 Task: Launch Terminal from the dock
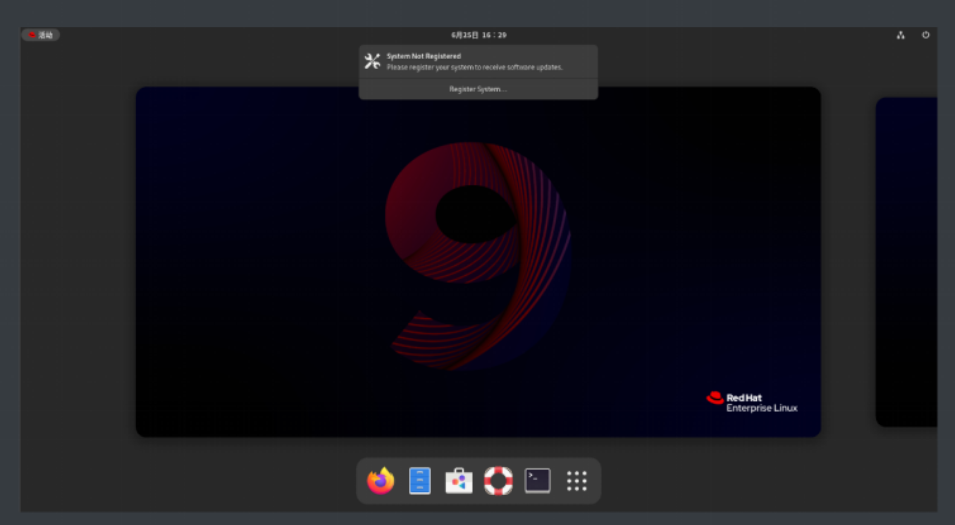coord(538,481)
